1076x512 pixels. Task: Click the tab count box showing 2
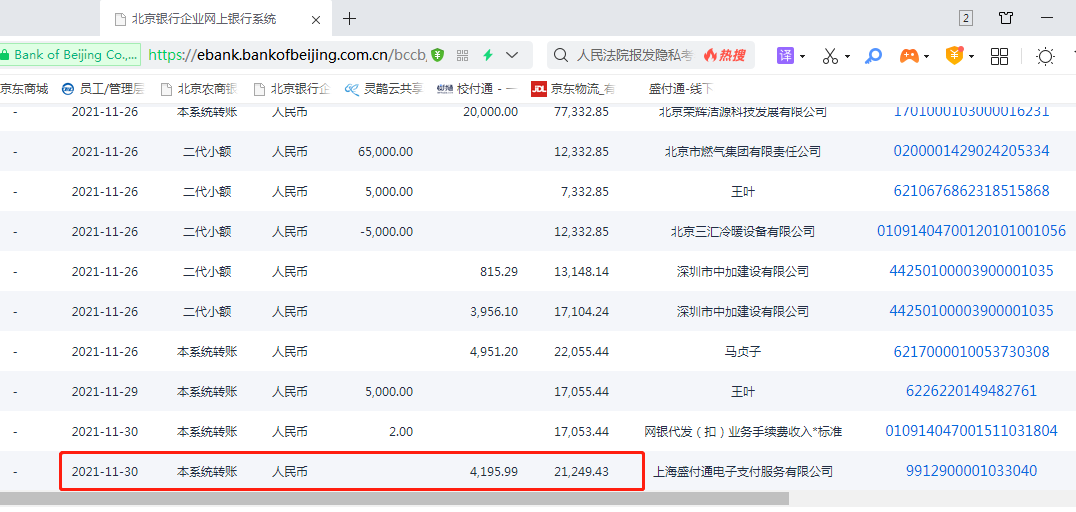click(x=966, y=18)
